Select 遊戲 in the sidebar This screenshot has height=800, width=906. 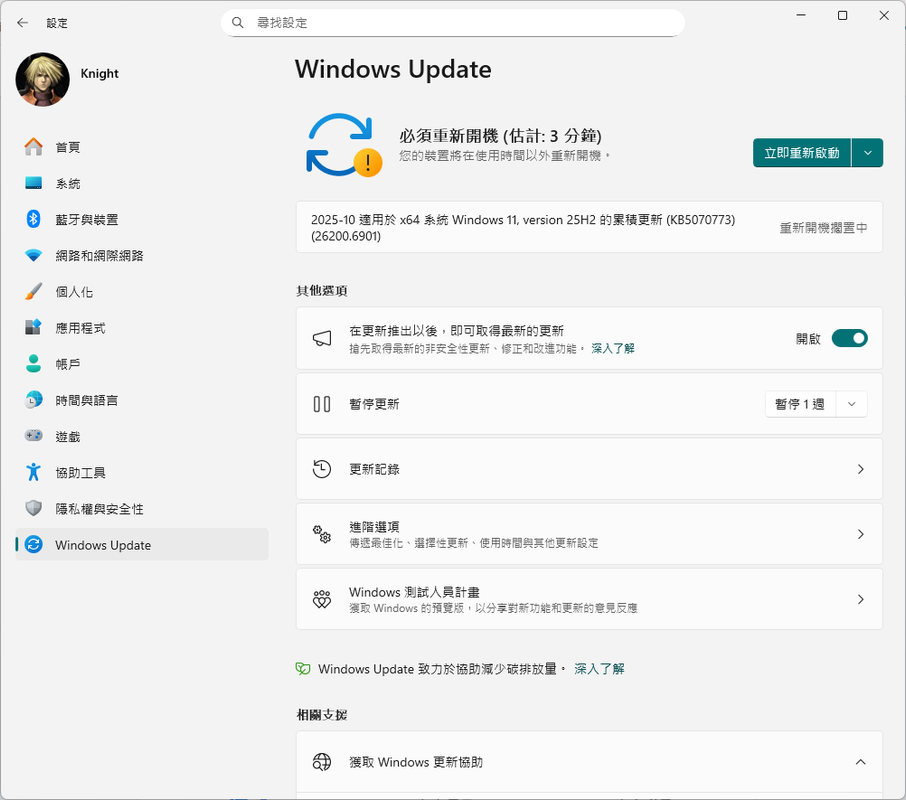point(142,436)
